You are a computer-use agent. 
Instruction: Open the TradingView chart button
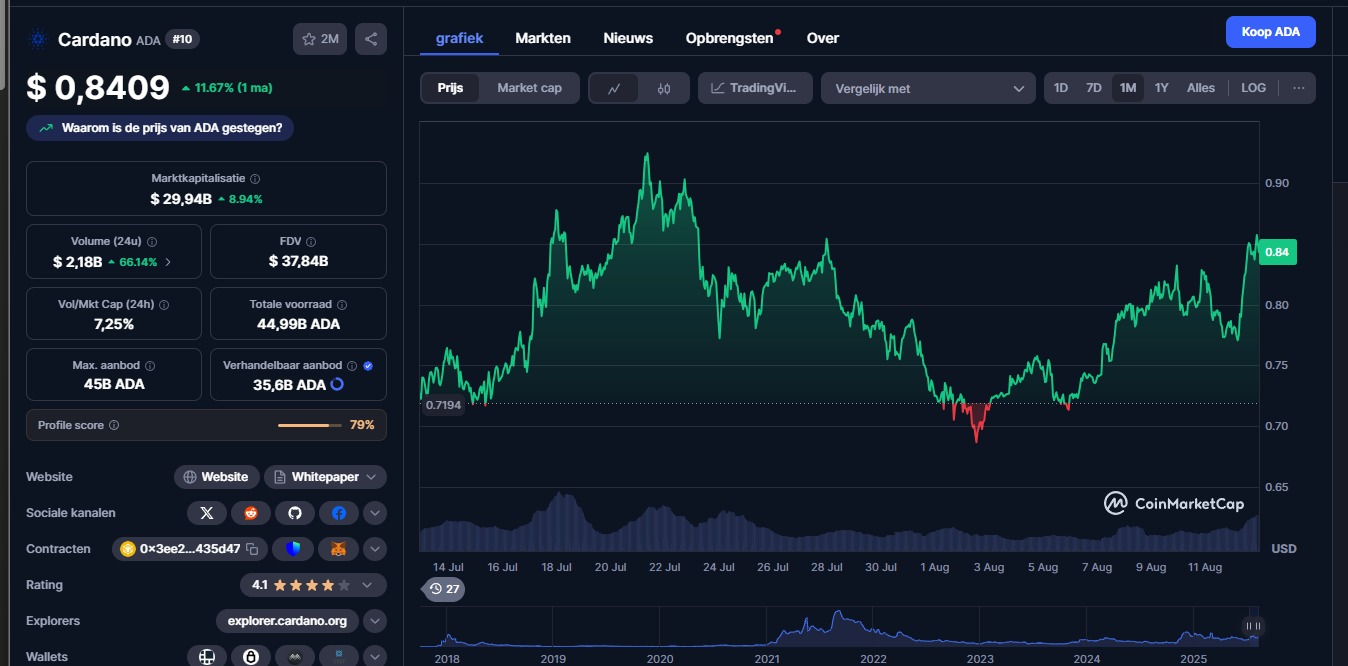coord(755,88)
